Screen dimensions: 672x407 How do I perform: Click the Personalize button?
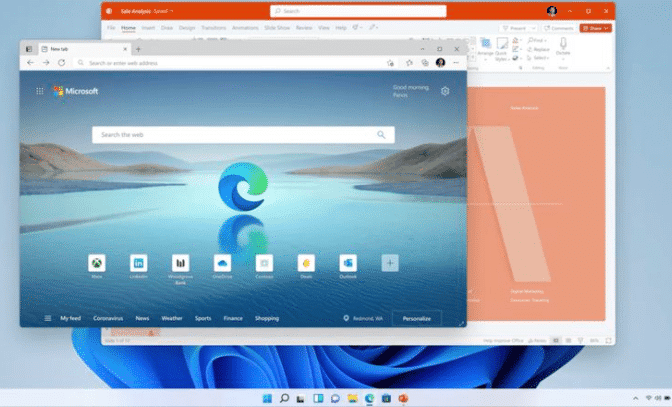point(416,318)
